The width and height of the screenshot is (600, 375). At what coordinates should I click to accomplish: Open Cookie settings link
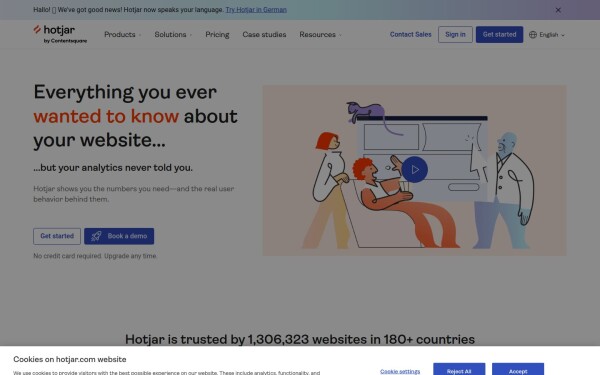click(x=400, y=371)
